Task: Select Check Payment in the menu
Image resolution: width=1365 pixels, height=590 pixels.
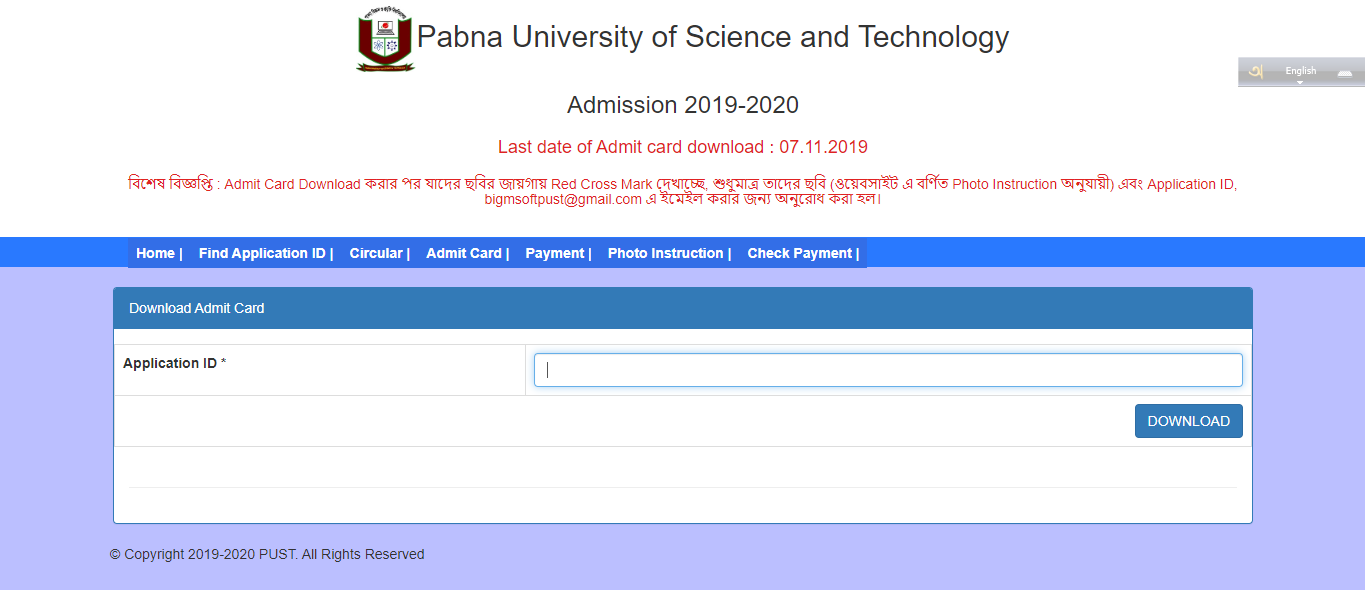Action: (x=798, y=253)
